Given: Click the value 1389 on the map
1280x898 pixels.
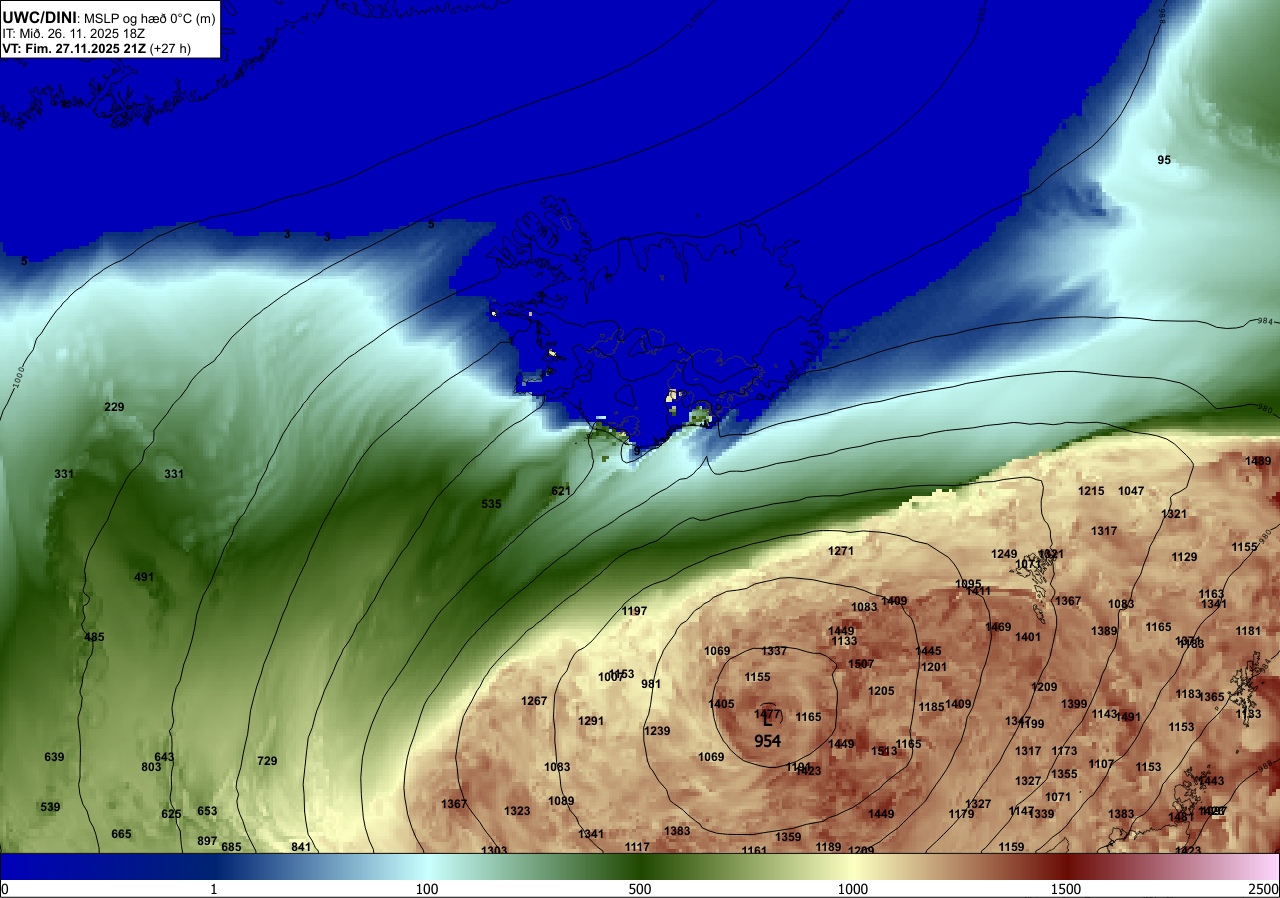Looking at the screenshot, I should point(1104,631).
